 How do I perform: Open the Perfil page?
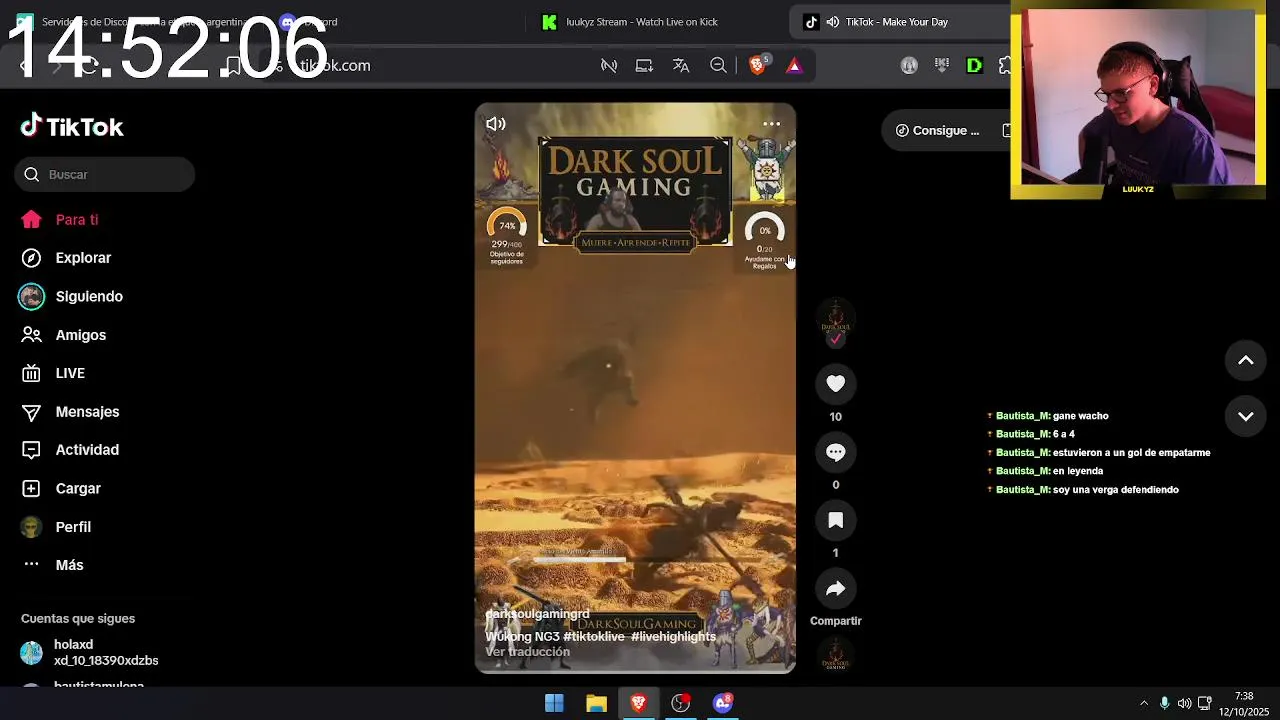57,527
